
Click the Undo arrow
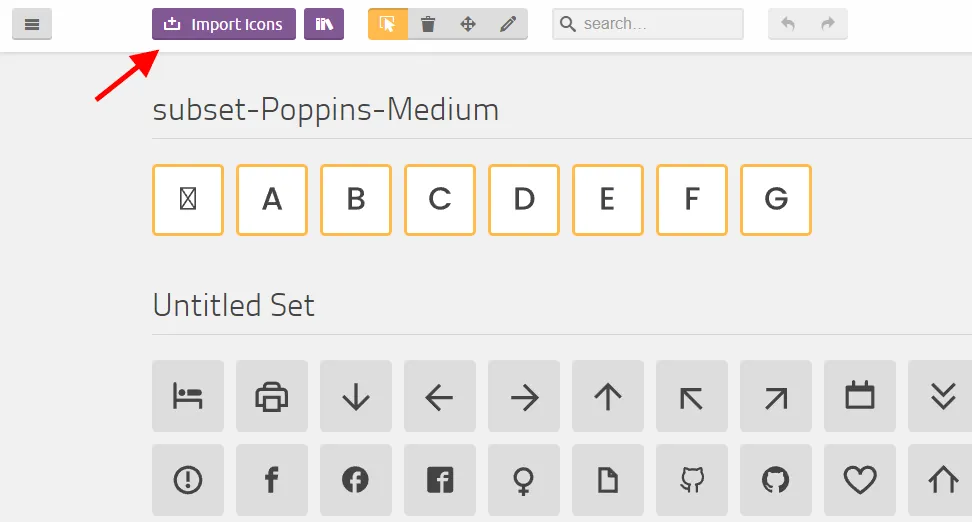pos(788,24)
